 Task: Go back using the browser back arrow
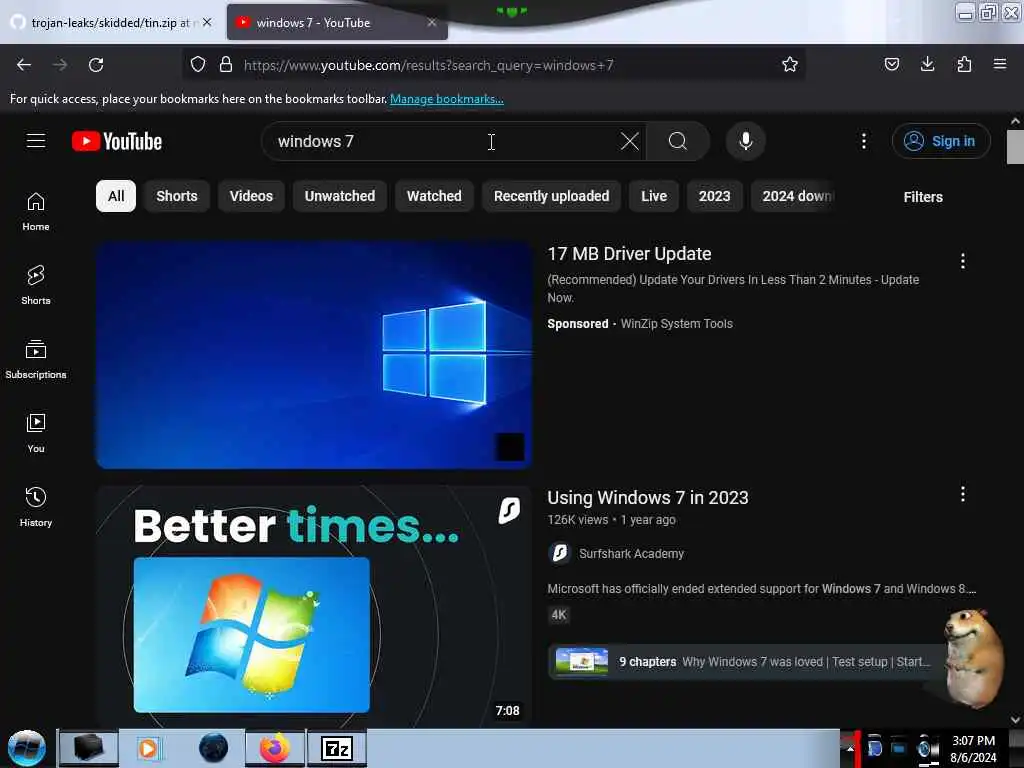click(x=24, y=65)
